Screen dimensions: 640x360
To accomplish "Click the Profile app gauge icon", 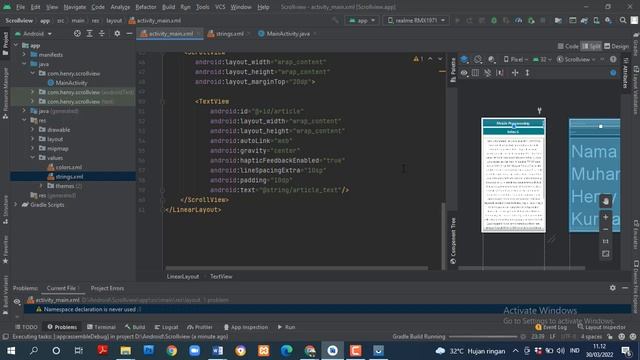I will click(518, 20).
